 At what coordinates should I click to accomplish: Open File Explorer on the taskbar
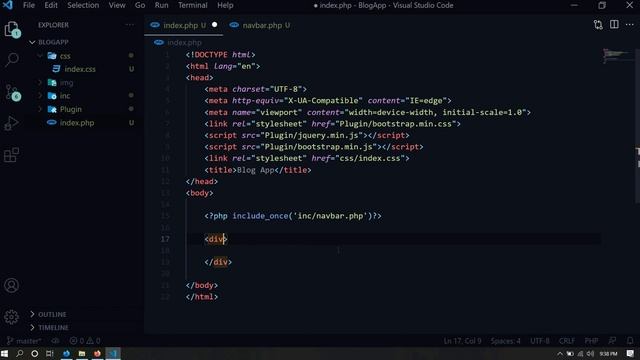click(x=82, y=353)
